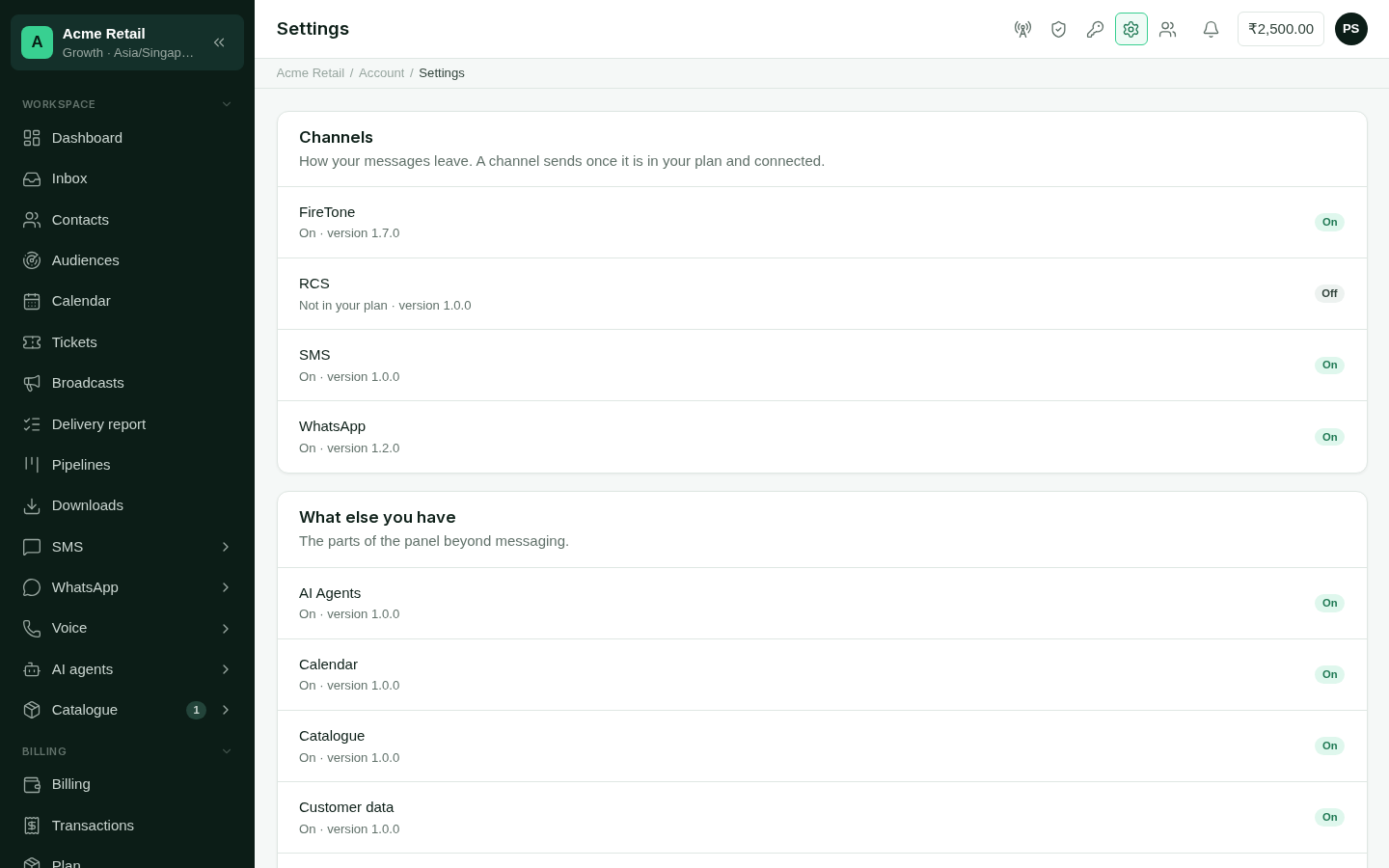Expand the WhatsApp sidebar submenu

(x=226, y=587)
